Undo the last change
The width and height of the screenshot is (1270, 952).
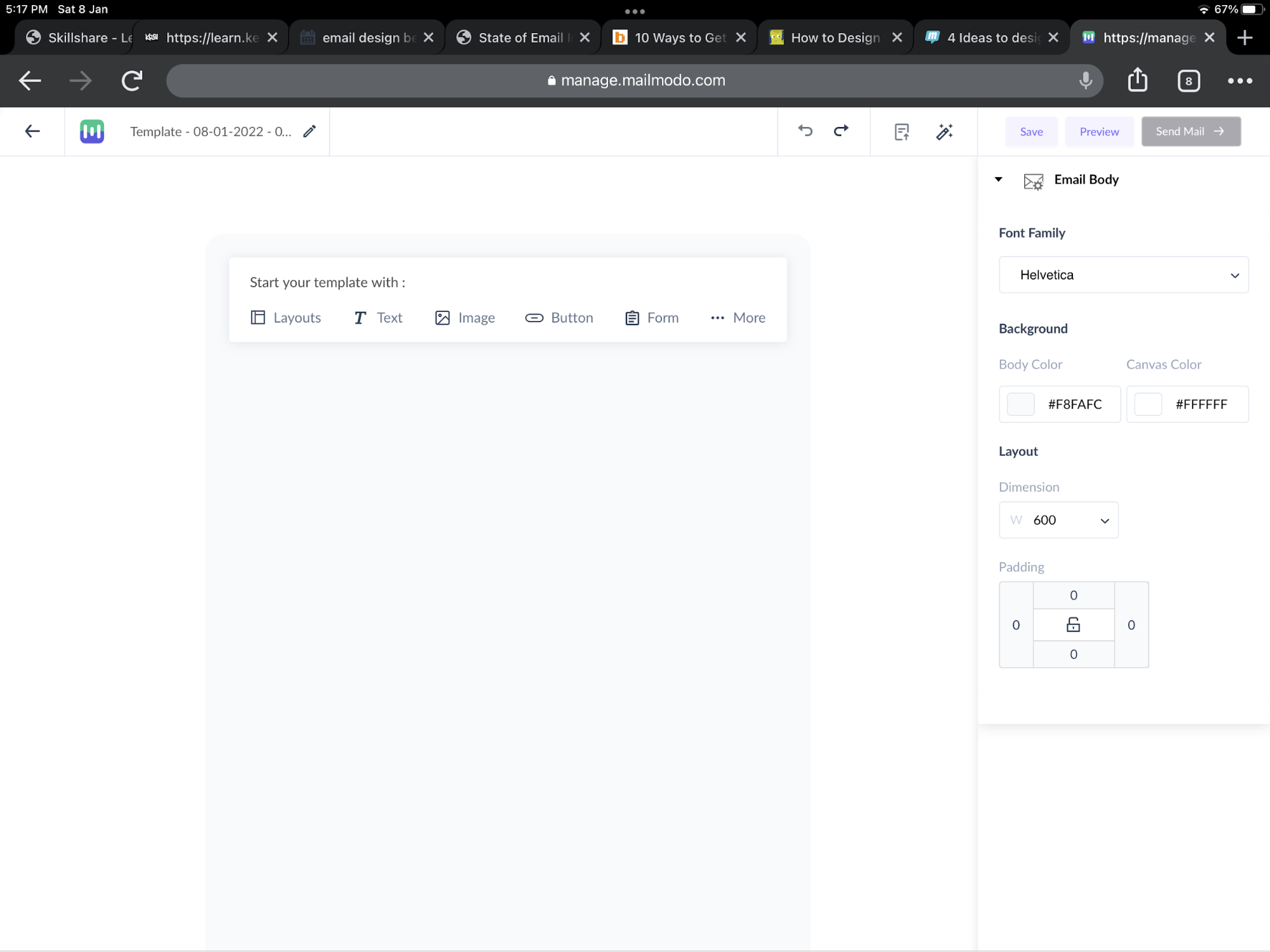(805, 131)
